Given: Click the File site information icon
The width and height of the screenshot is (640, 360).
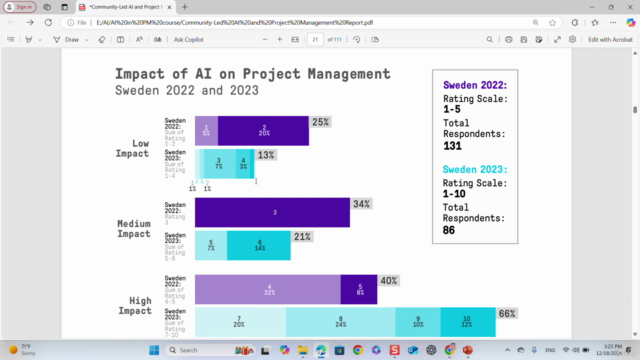Looking at the screenshot, I should [x=77, y=22].
